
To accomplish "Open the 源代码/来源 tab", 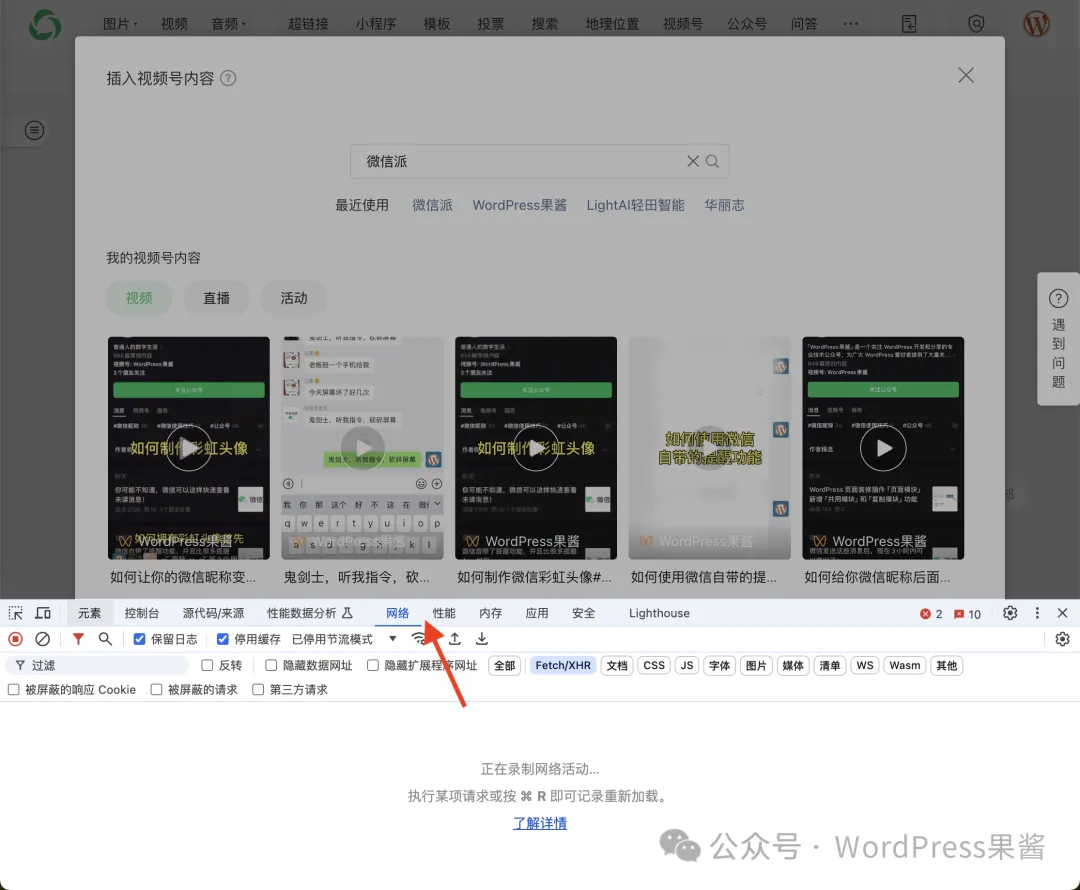I will 214,613.
